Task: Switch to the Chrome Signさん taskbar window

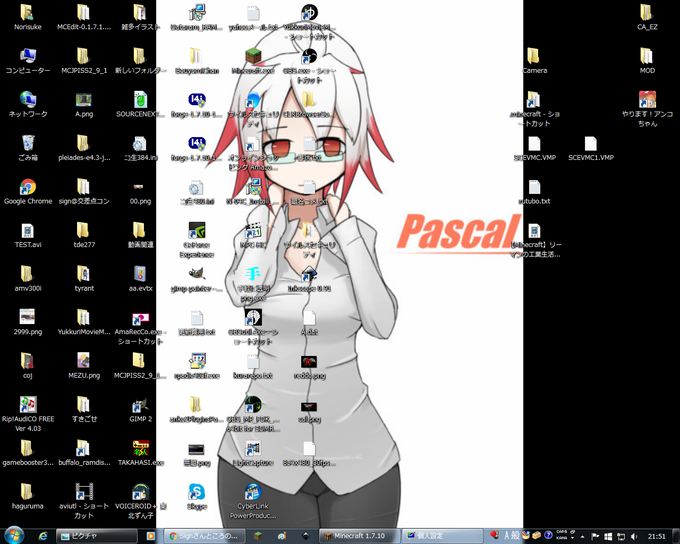Action: click(x=205, y=536)
